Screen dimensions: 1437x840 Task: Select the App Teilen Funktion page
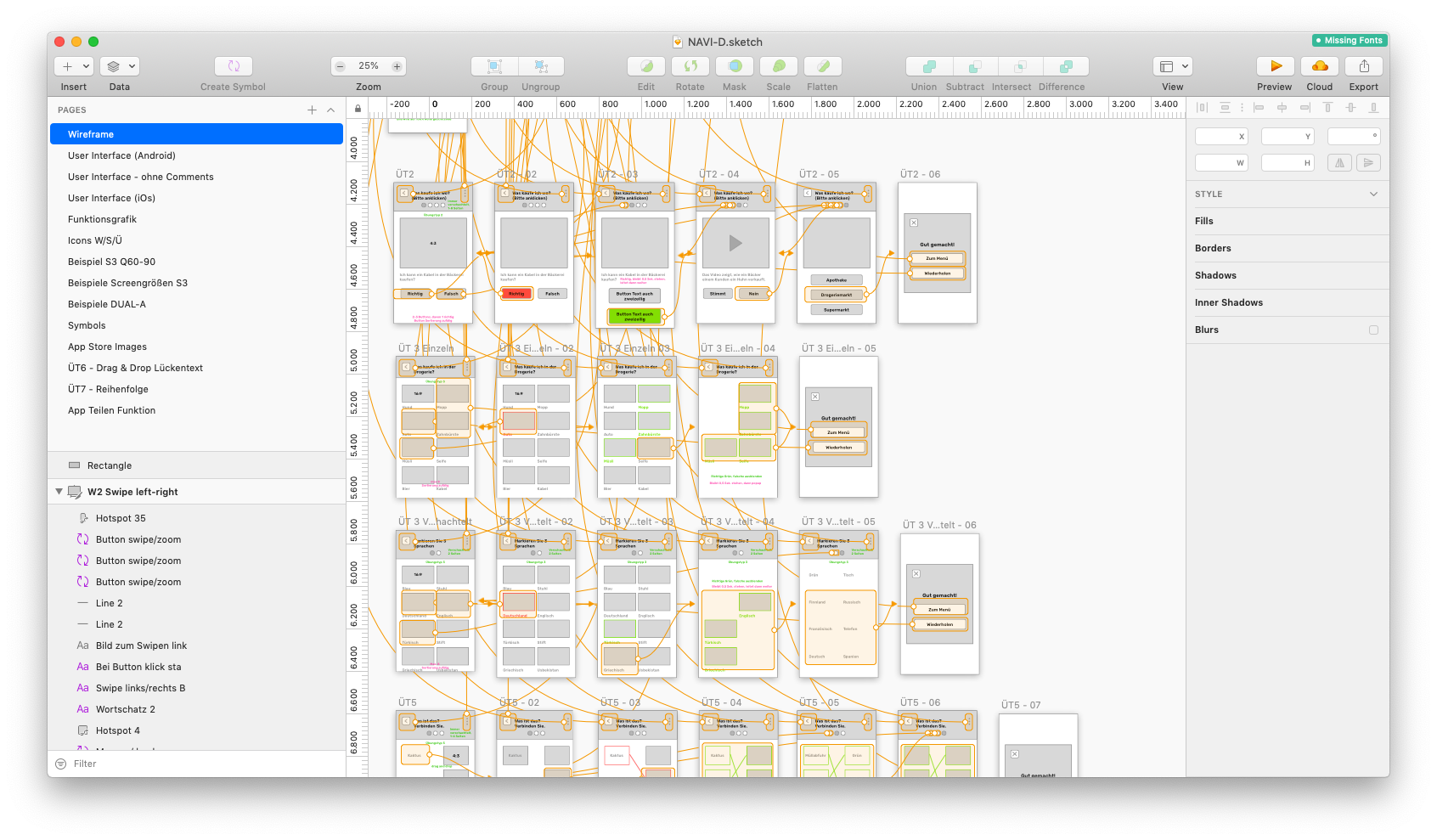[196, 410]
